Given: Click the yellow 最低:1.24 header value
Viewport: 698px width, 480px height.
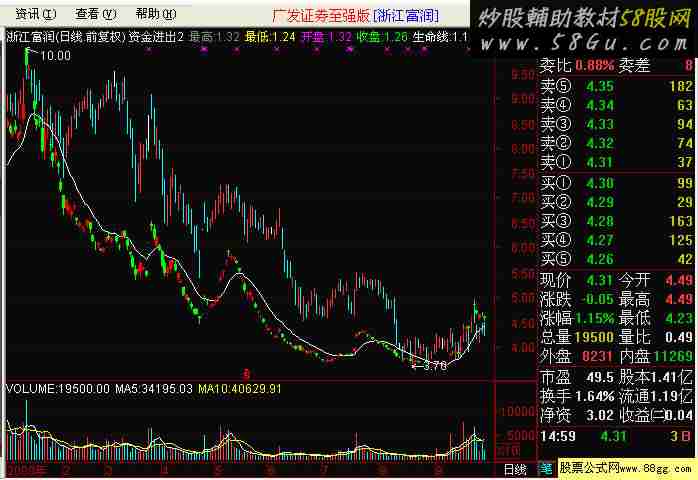Looking at the screenshot, I should click(270, 37).
